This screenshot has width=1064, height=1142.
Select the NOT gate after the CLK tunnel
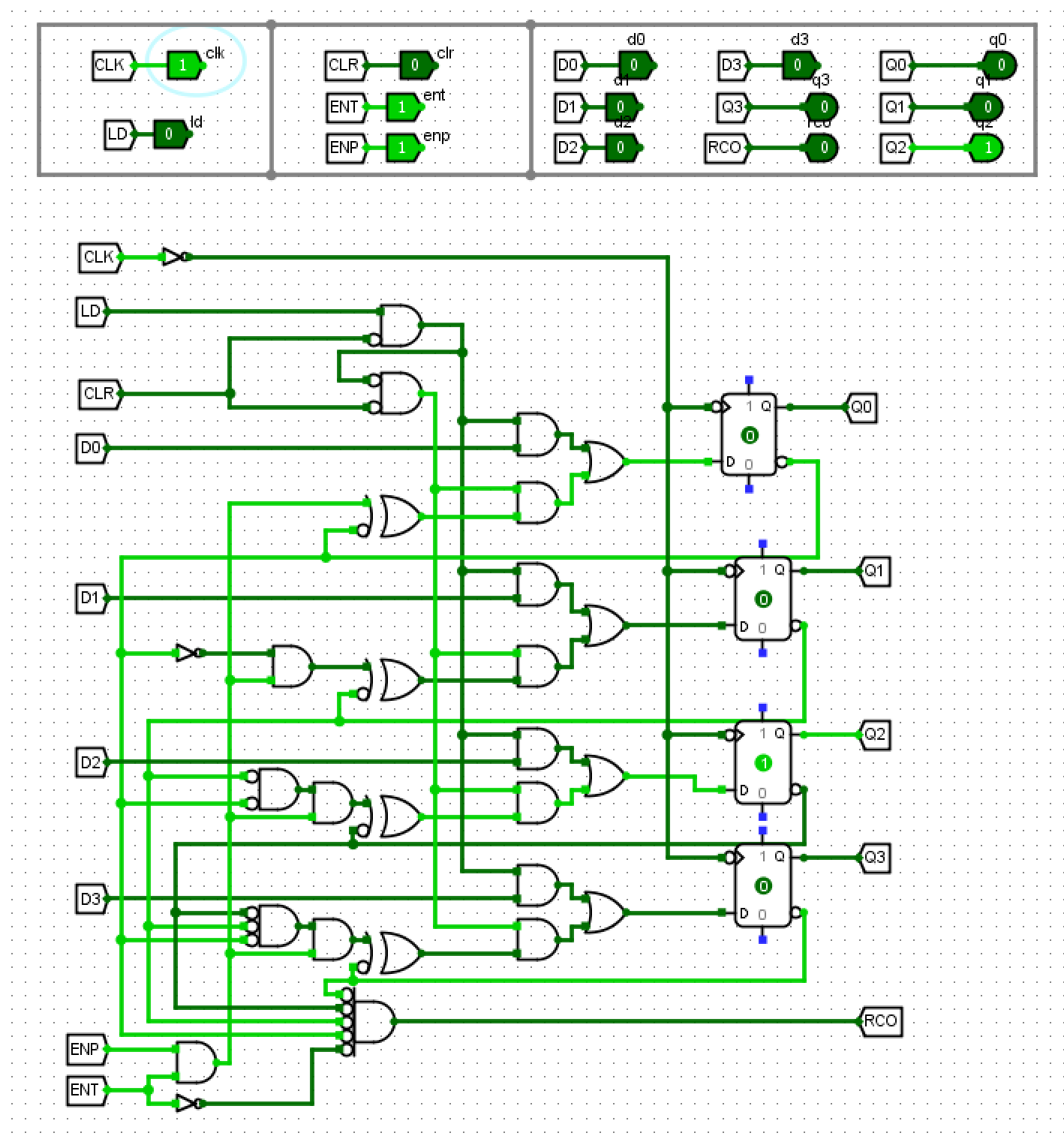[x=176, y=257]
